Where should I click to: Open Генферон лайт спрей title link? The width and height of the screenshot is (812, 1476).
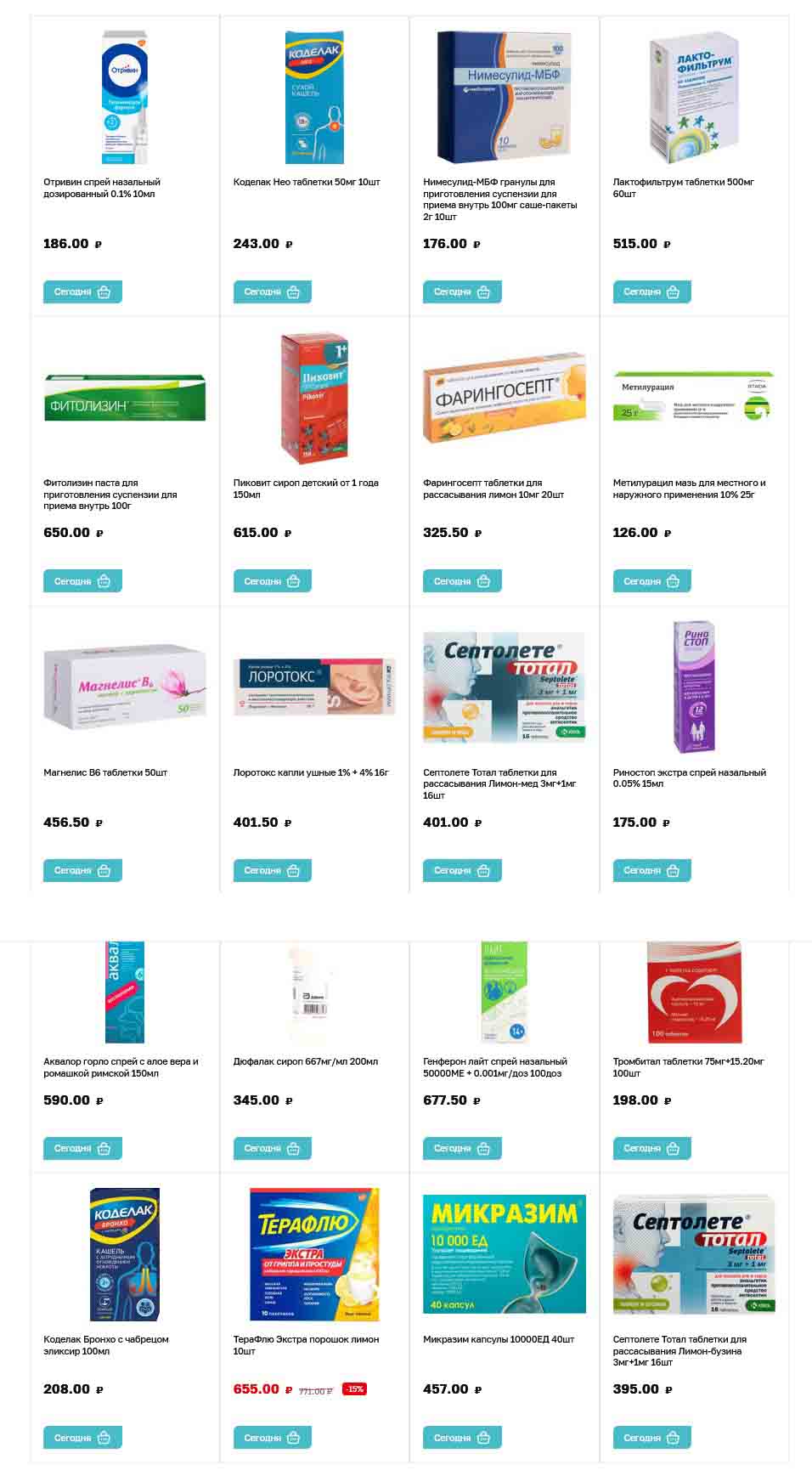[495, 1067]
